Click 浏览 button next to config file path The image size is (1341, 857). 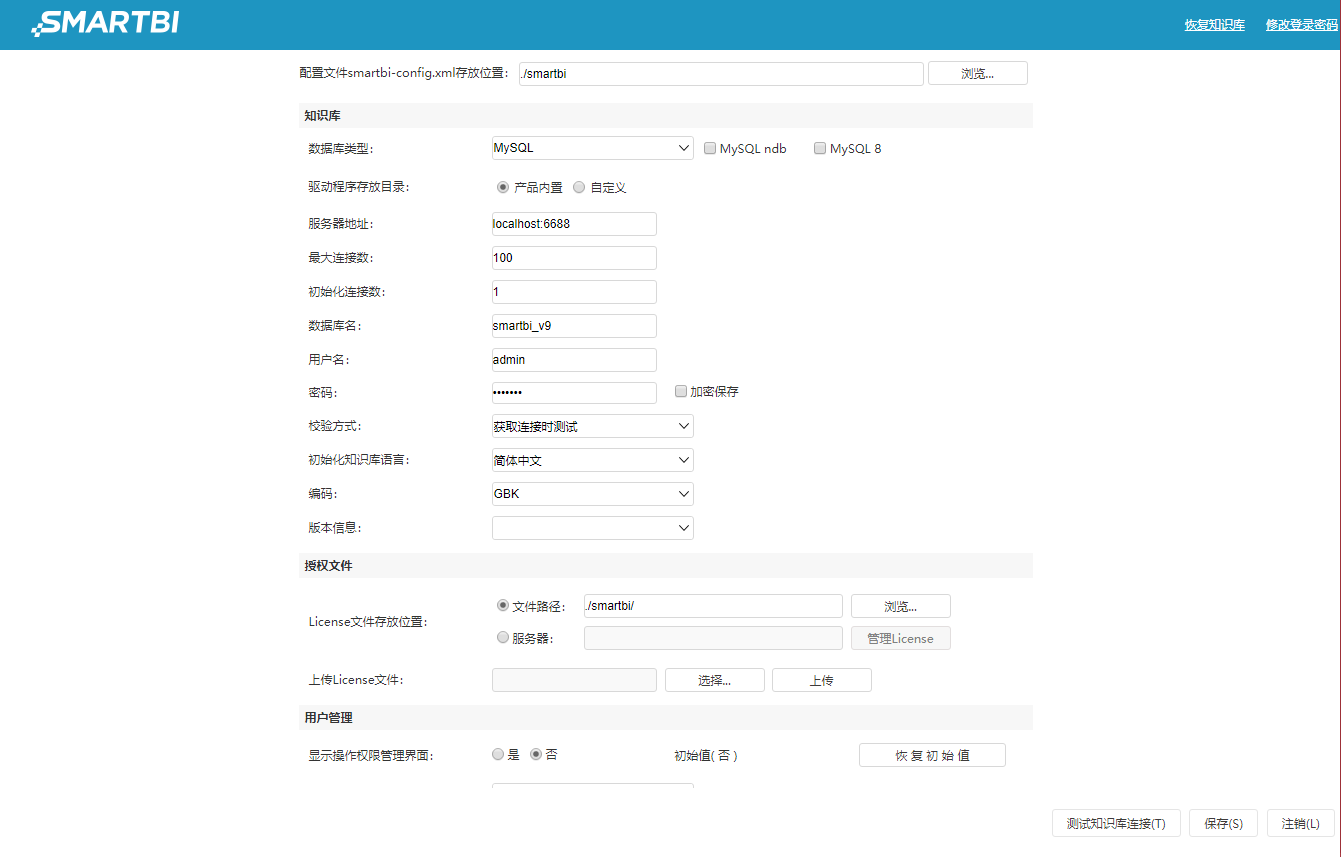pos(978,73)
